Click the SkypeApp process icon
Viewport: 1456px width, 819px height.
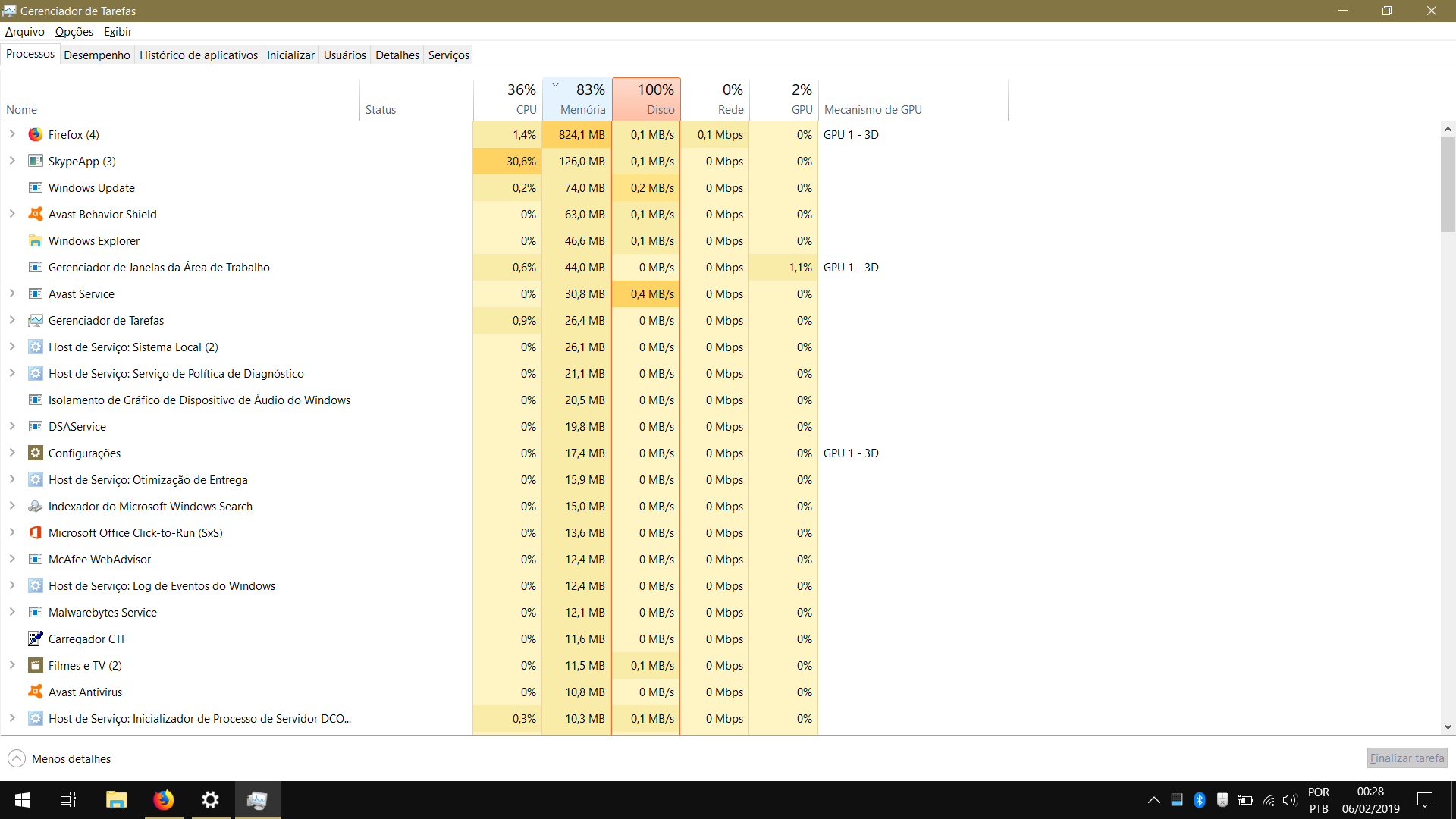[x=35, y=161]
